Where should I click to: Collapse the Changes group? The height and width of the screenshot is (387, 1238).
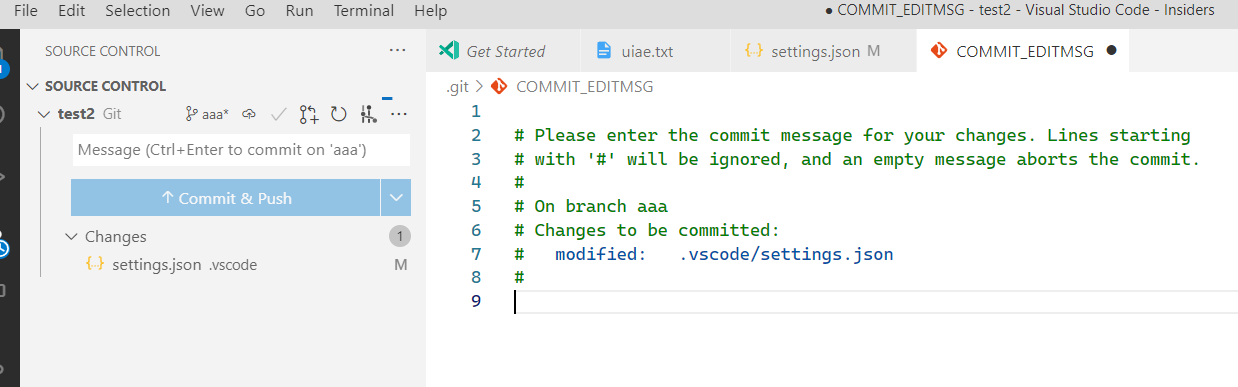(70, 237)
